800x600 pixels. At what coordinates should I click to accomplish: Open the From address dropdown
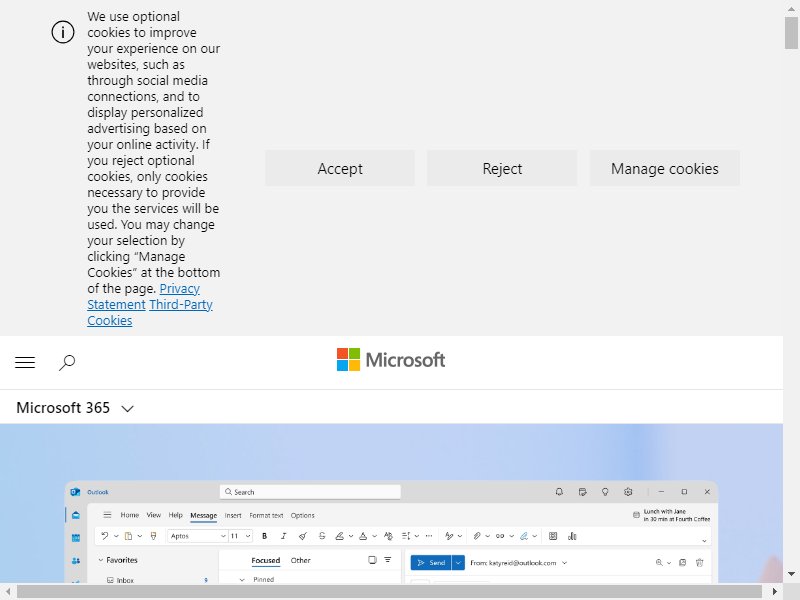click(x=564, y=563)
